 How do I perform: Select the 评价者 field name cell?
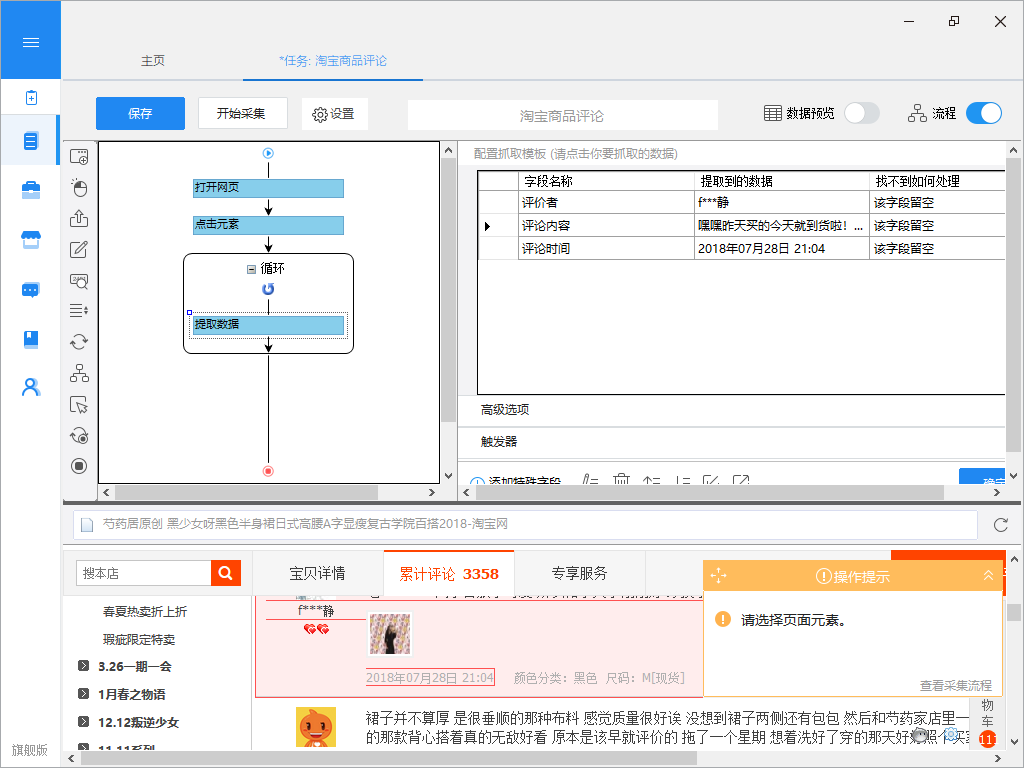coord(606,202)
